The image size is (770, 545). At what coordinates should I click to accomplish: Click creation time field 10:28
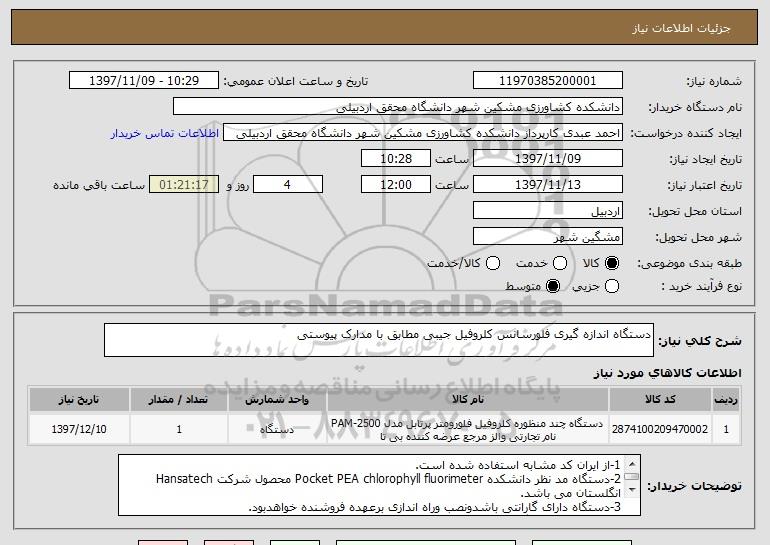pos(396,159)
